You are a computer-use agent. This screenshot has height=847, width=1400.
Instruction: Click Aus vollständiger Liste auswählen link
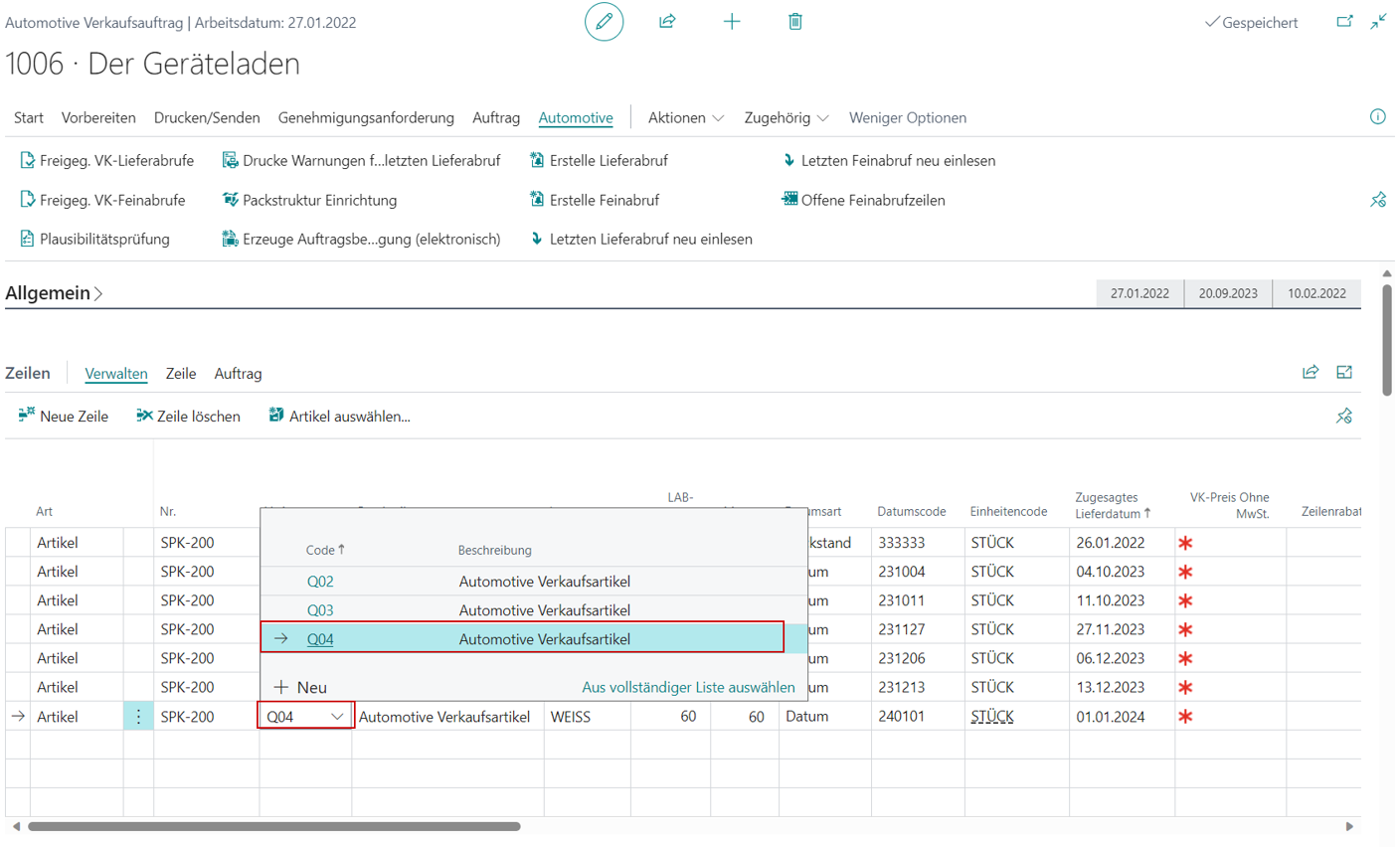click(688, 687)
